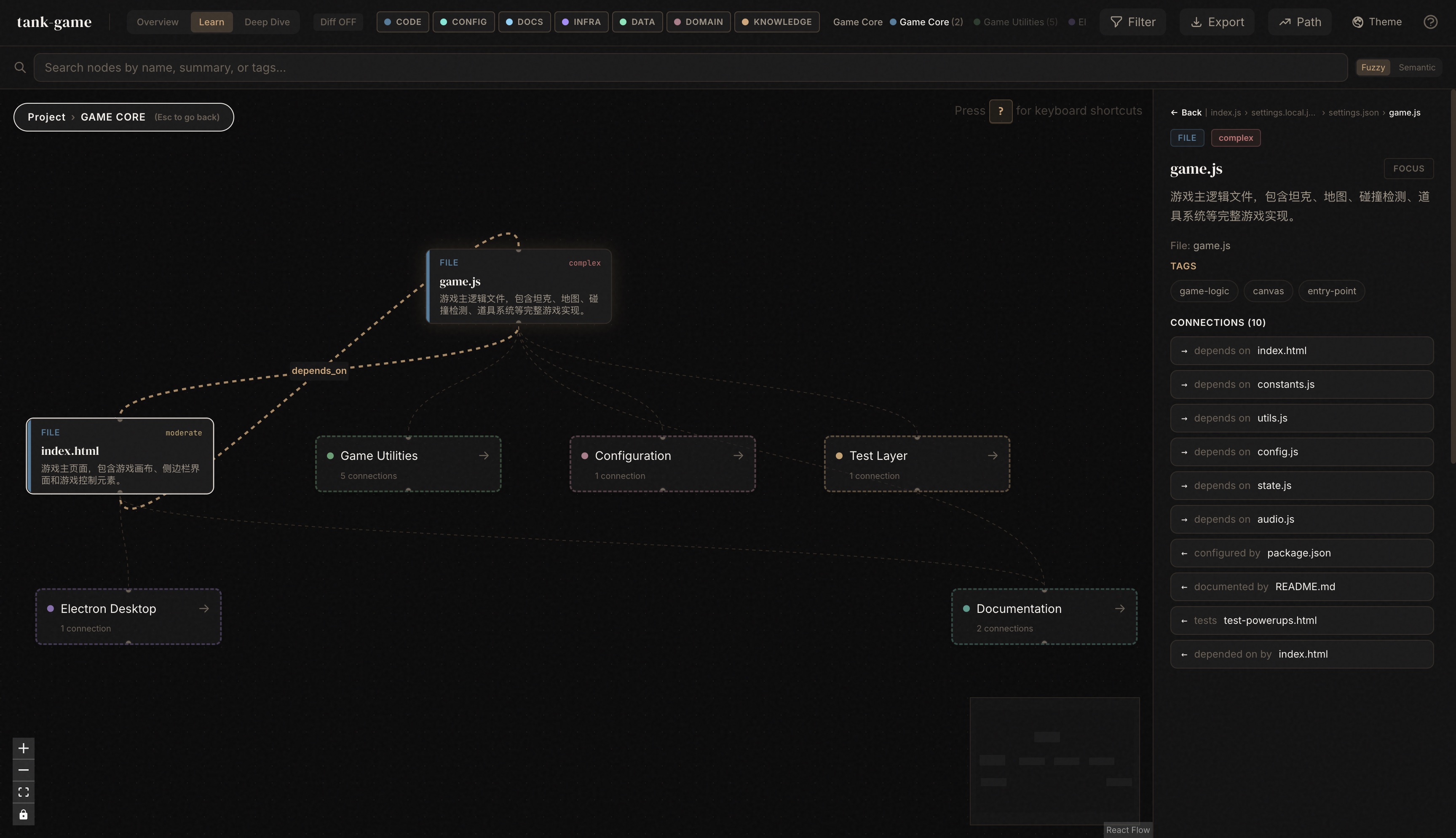1456x838 pixels.
Task: Switch to the Overview tab
Action: coord(158,22)
